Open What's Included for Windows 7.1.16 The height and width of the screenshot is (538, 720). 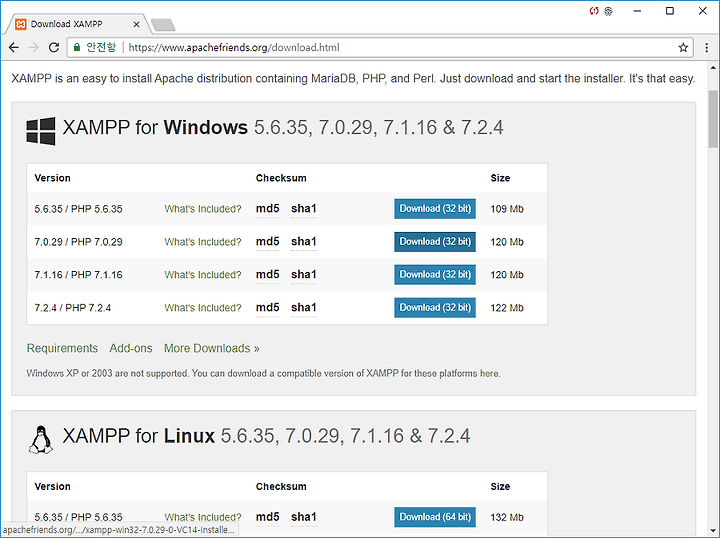tap(202, 275)
